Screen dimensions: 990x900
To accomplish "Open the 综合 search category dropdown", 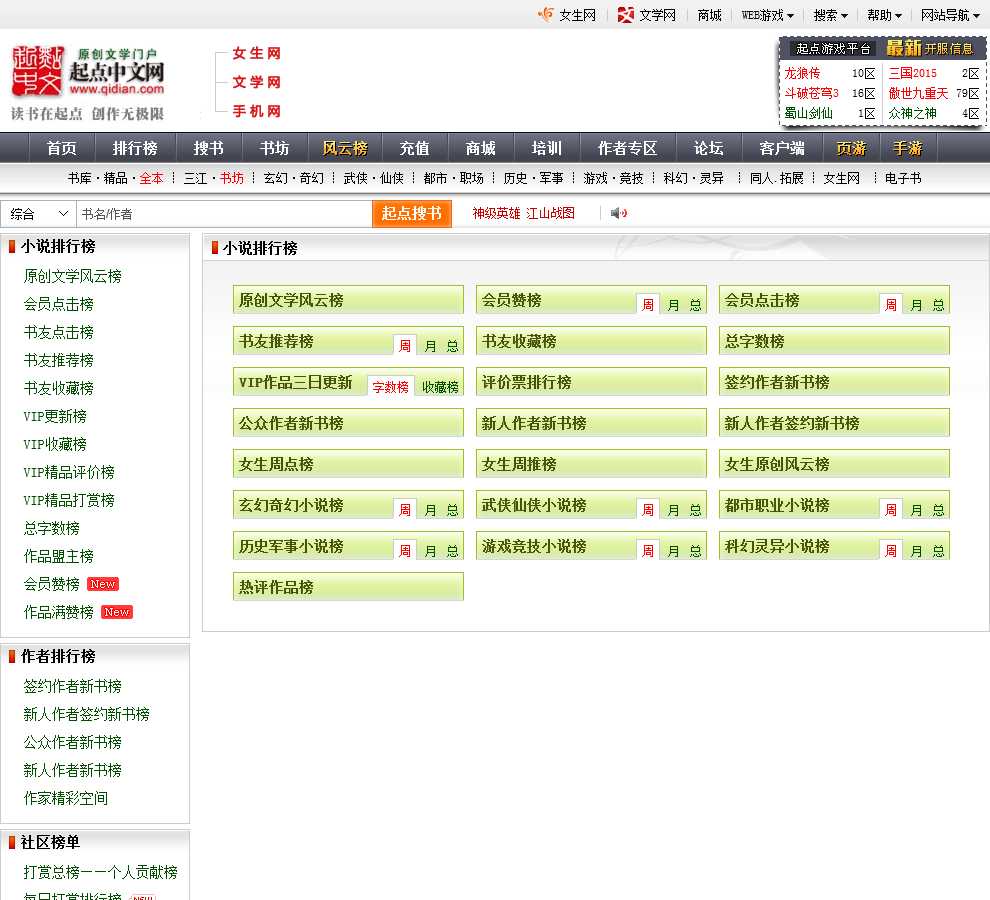I will [x=38, y=214].
